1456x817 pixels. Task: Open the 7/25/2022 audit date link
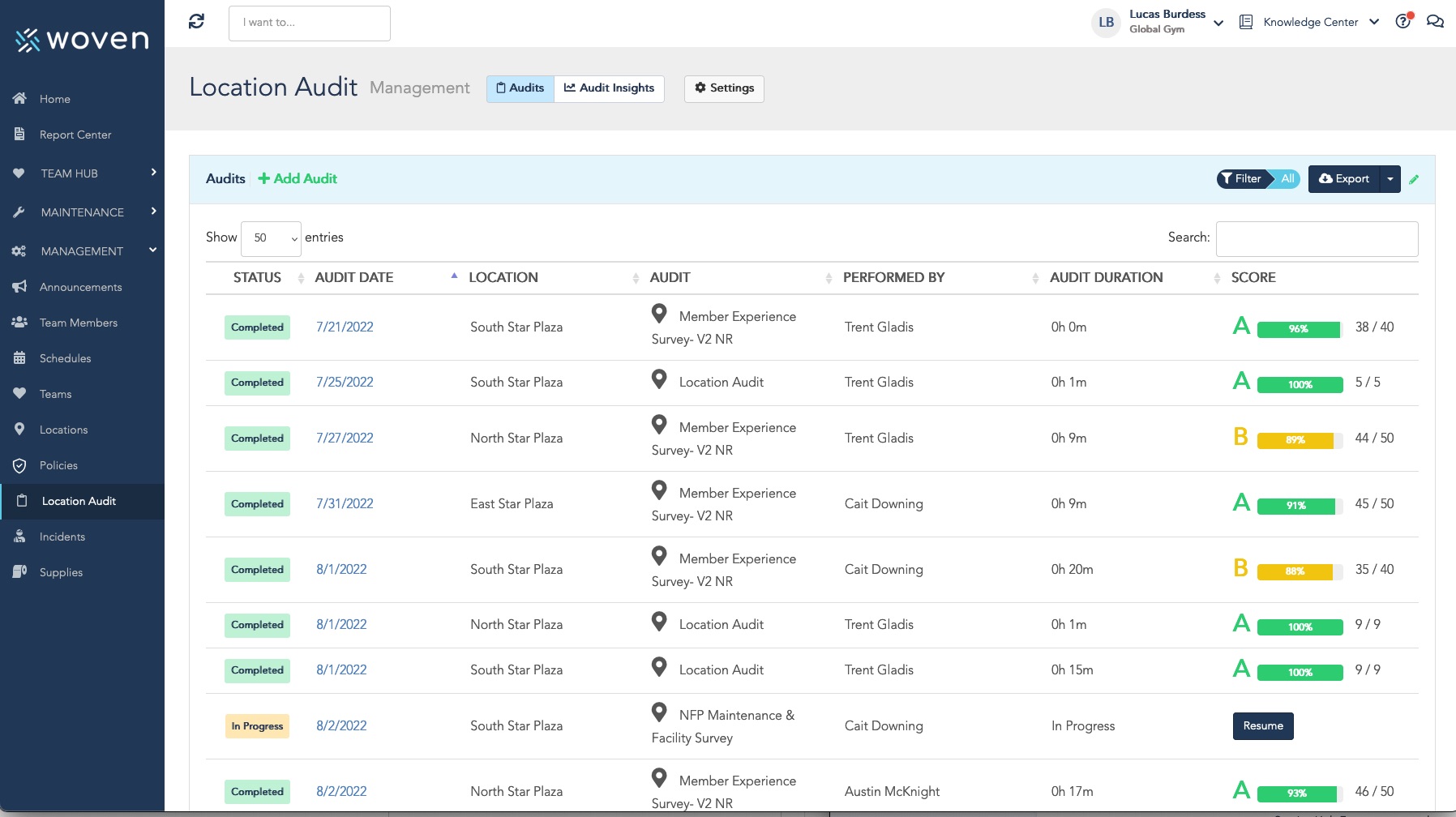coord(345,382)
